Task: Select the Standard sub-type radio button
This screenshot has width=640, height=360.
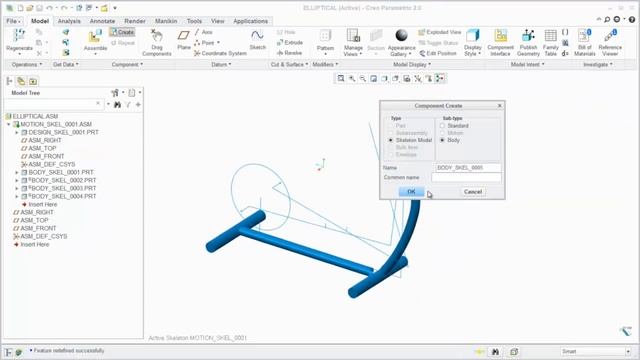Action: tap(442, 126)
